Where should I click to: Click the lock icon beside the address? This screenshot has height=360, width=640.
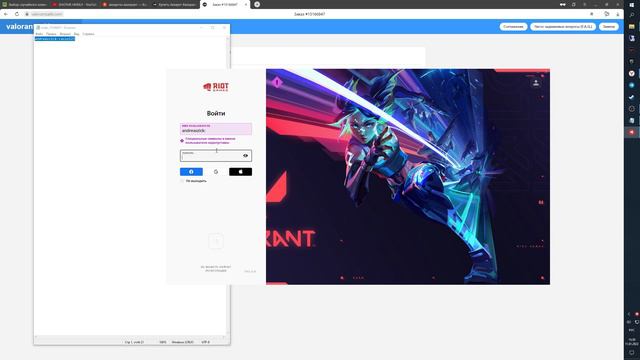[x=27, y=14]
